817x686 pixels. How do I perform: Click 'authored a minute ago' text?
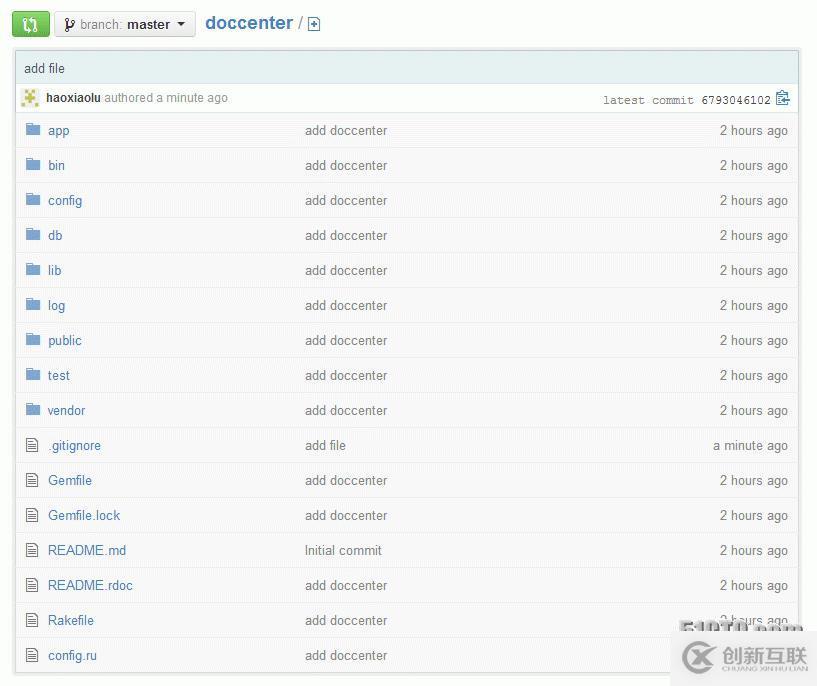click(x=166, y=98)
